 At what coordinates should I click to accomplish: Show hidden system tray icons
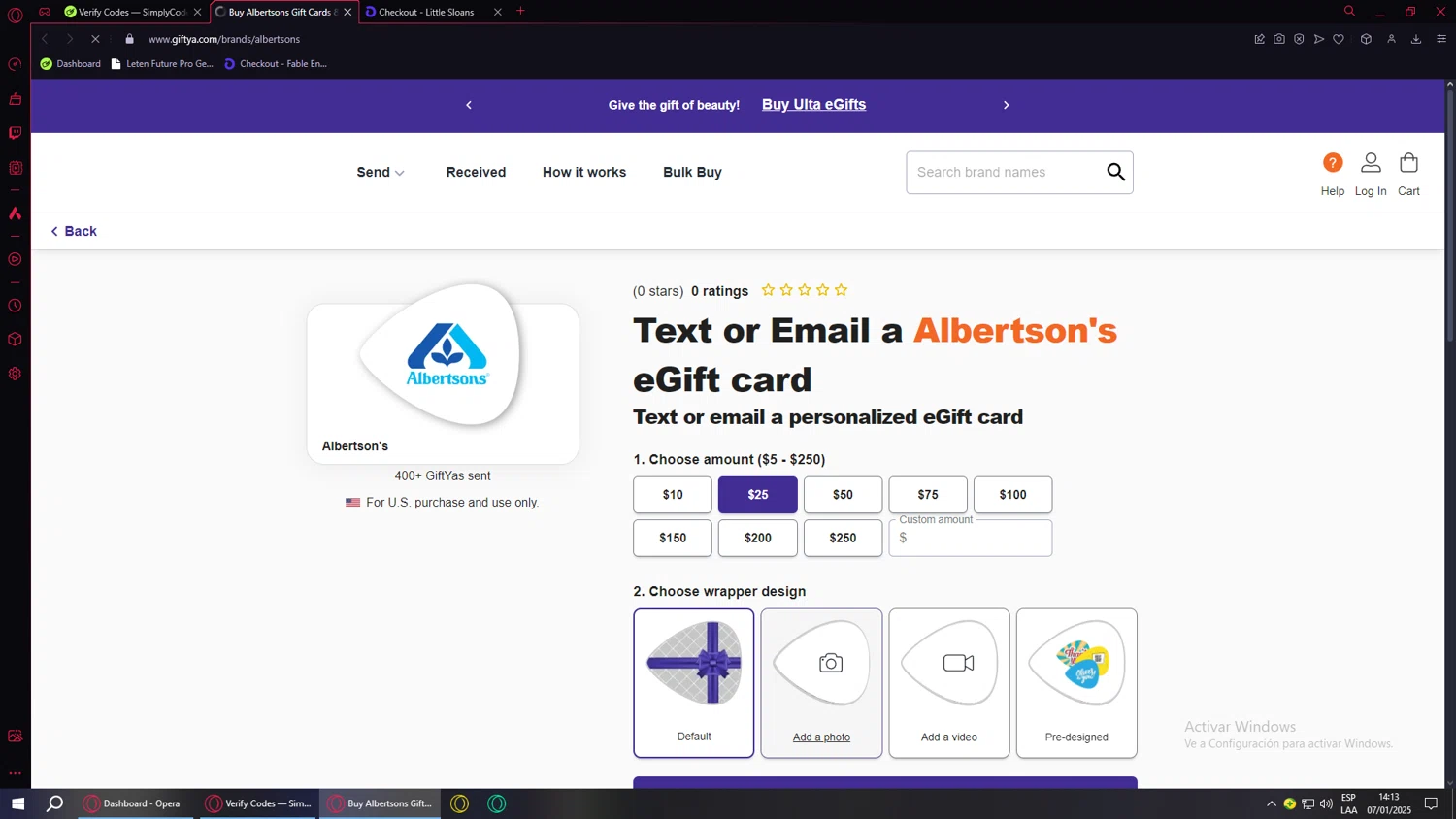(x=1271, y=803)
